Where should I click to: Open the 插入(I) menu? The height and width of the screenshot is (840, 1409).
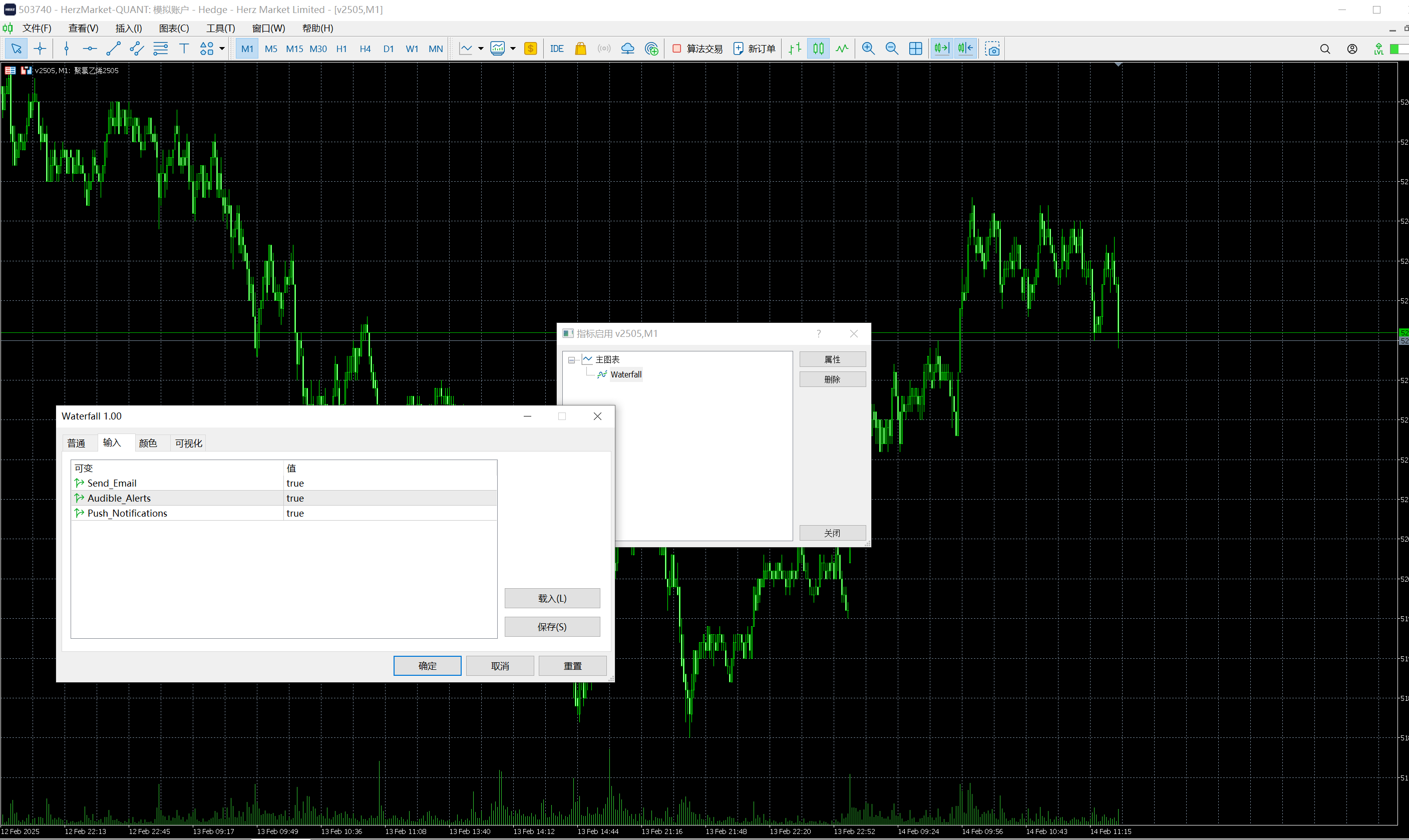pyautogui.click(x=129, y=29)
